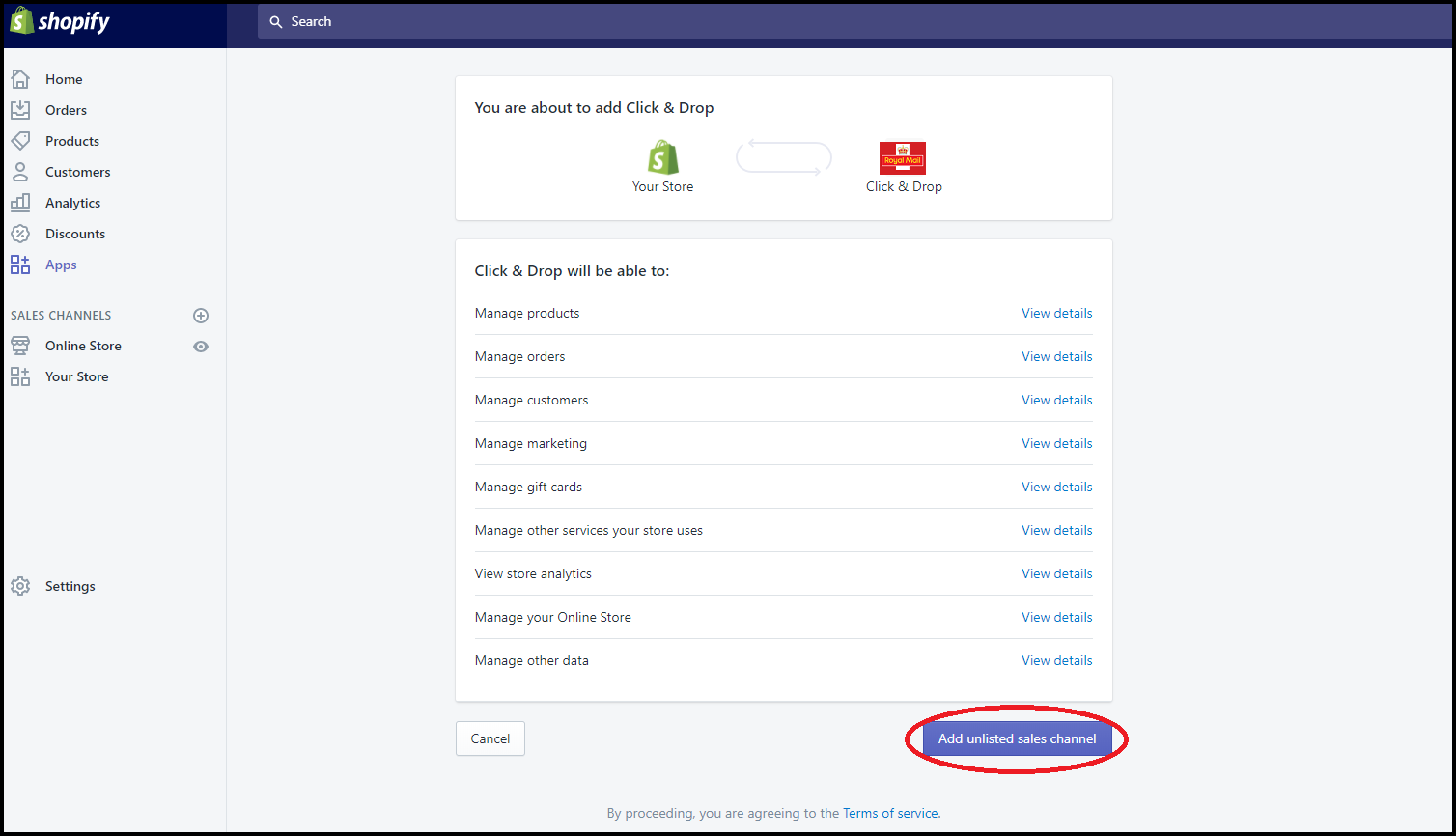Select the Products tag icon
The width and height of the screenshot is (1456, 836).
pyautogui.click(x=20, y=141)
